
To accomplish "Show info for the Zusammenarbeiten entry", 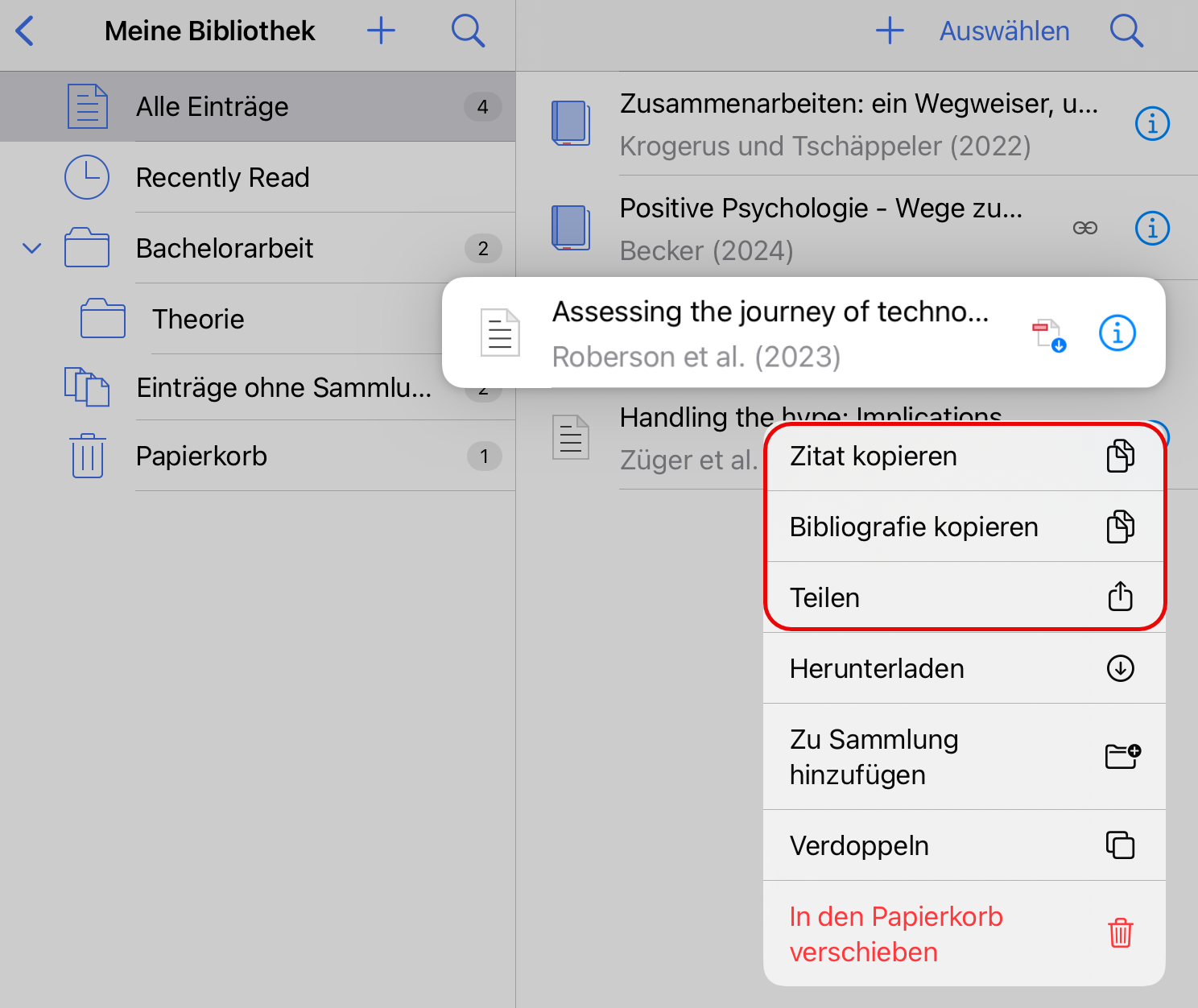I will pos(1152,124).
